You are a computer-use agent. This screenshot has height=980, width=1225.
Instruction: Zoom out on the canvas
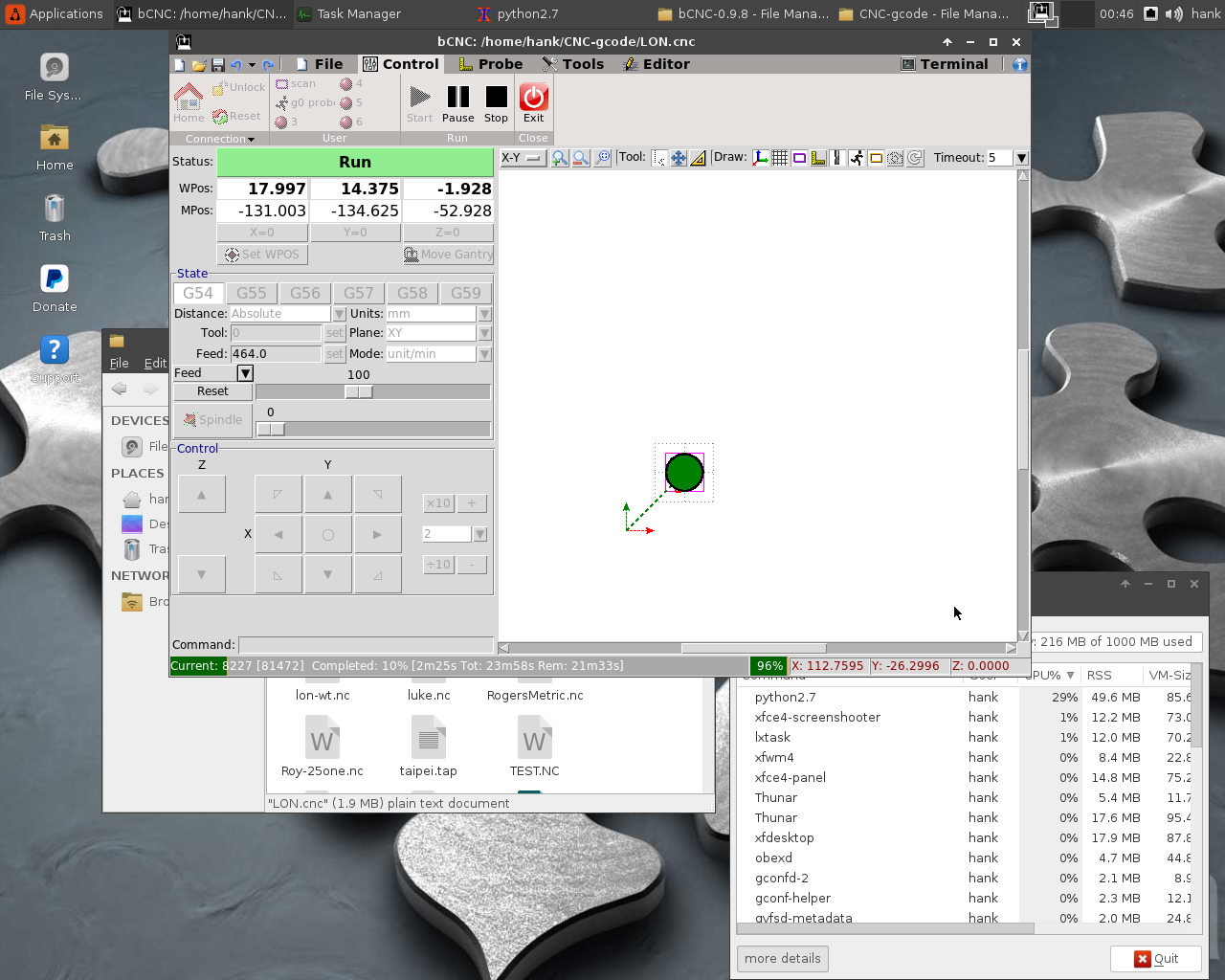[x=581, y=158]
